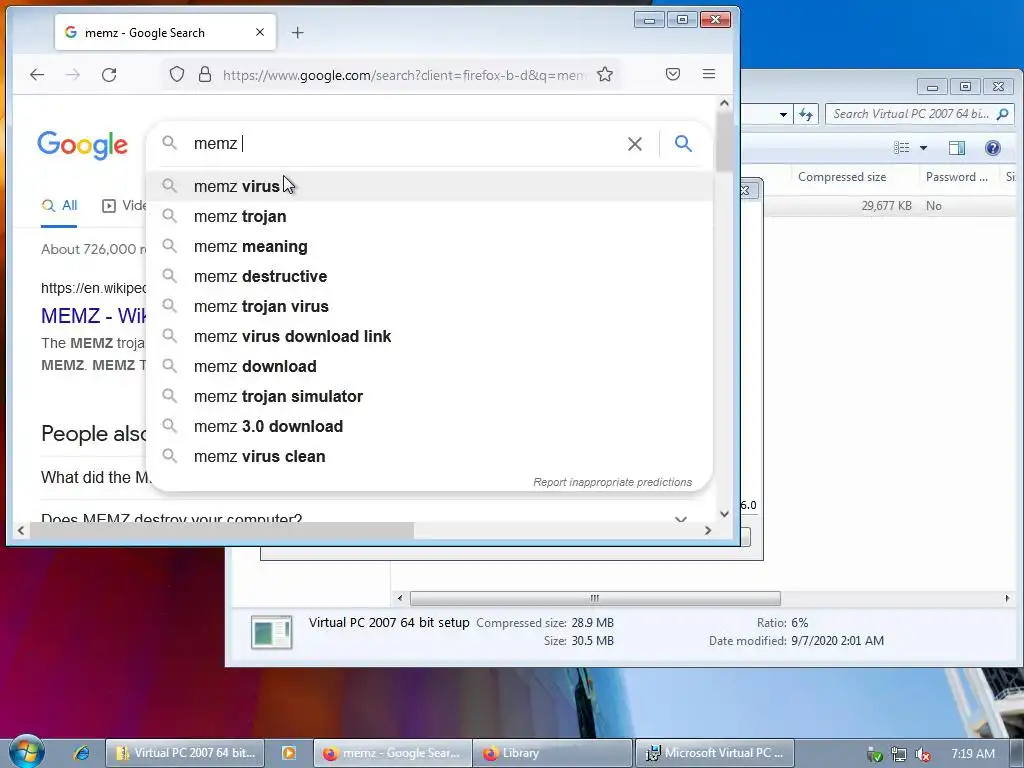Choose suggestion memz trojan

[430, 216]
